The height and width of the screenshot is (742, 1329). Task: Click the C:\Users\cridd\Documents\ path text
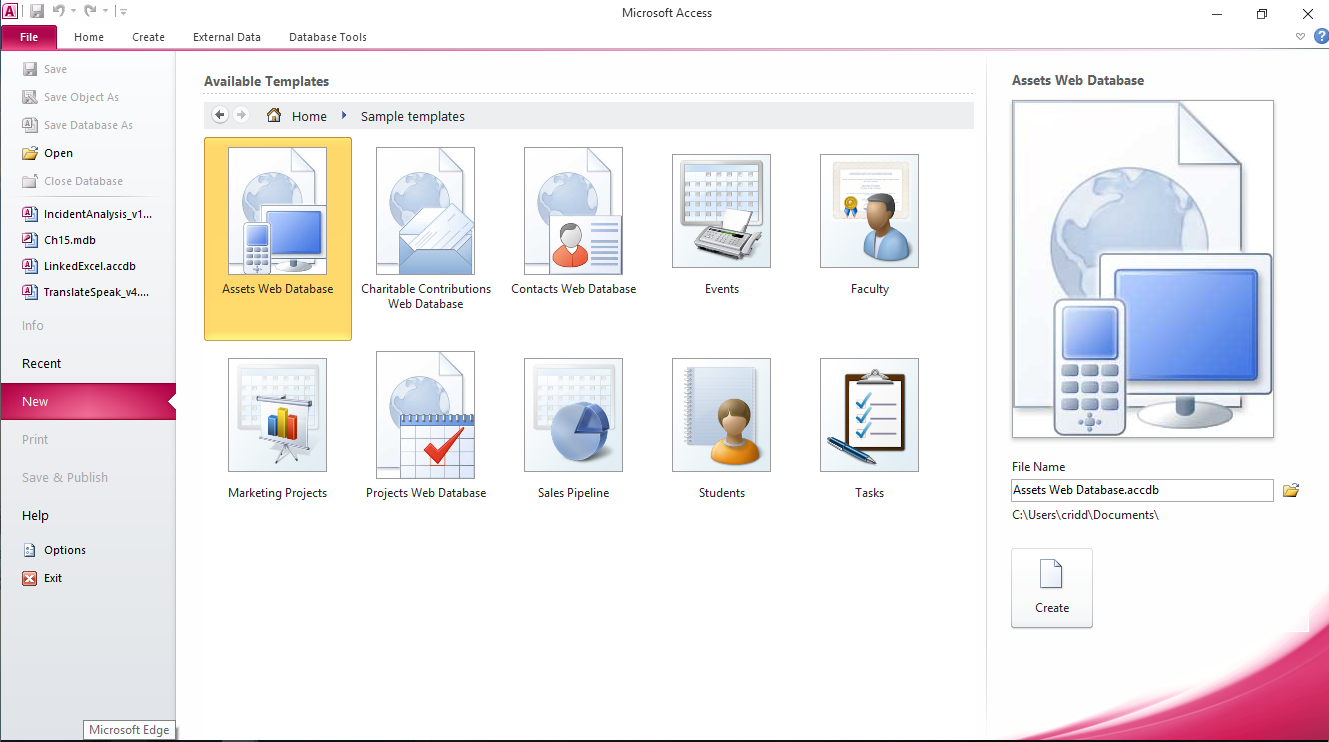click(x=1085, y=515)
